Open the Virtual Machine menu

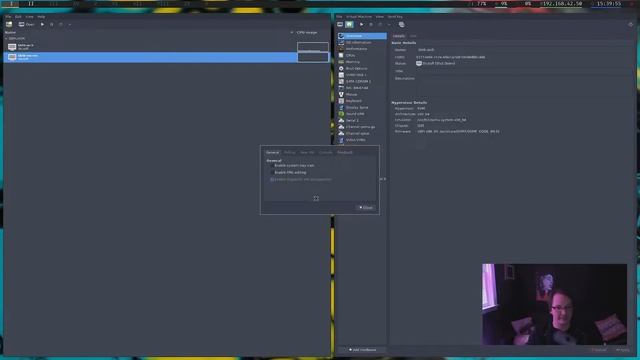(x=359, y=17)
